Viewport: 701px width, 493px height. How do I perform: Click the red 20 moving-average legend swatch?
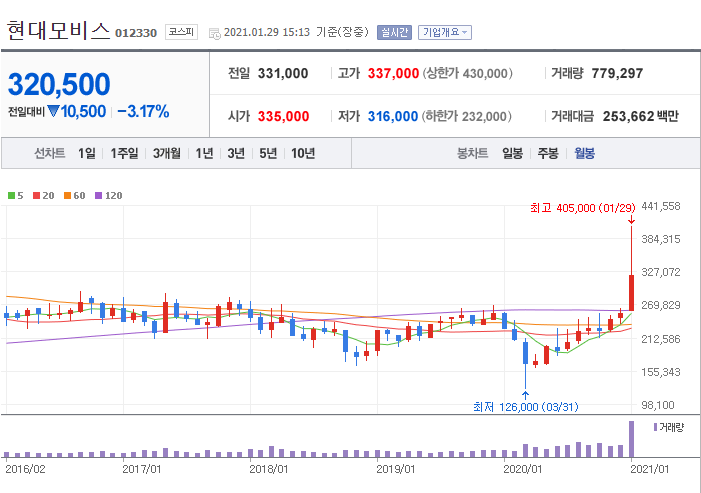pos(37,195)
